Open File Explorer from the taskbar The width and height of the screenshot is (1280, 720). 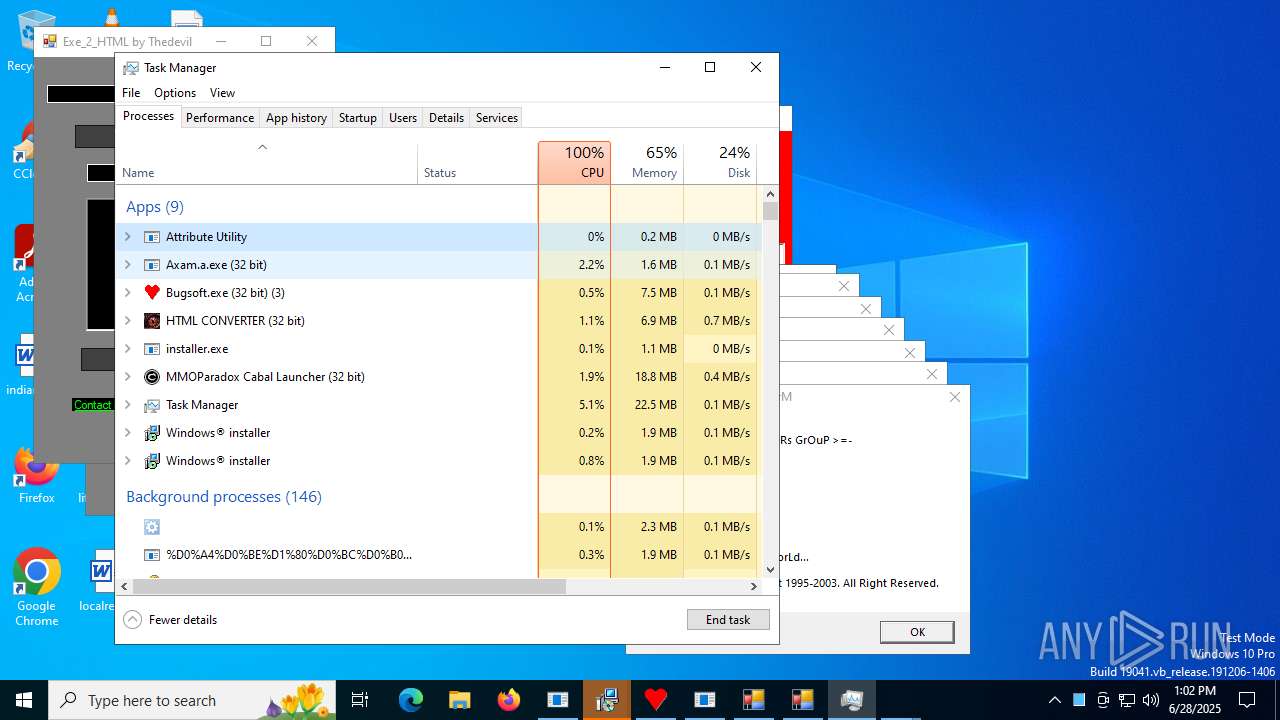(x=460, y=700)
